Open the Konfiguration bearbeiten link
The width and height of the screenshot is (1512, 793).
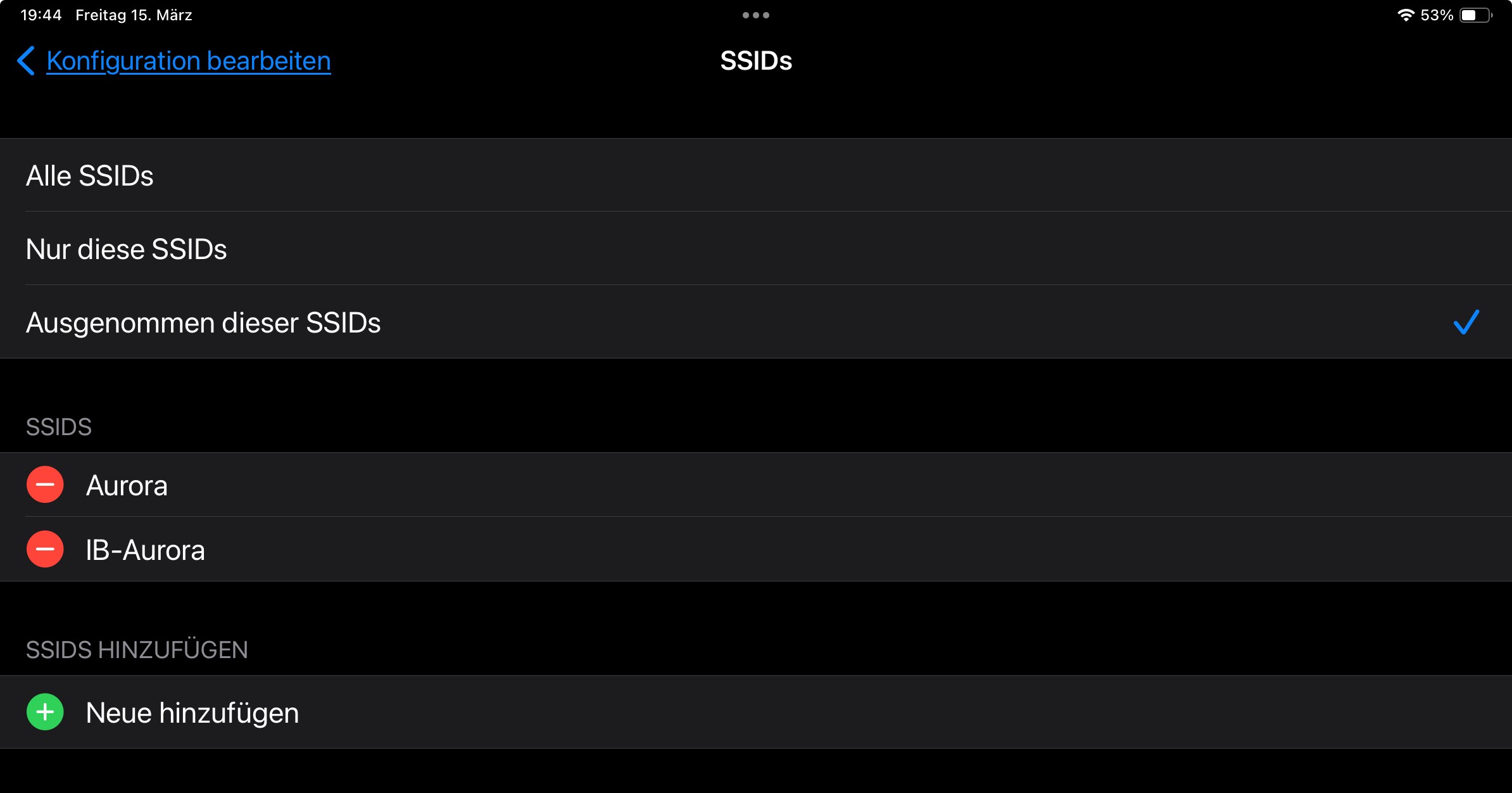pyautogui.click(x=189, y=61)
